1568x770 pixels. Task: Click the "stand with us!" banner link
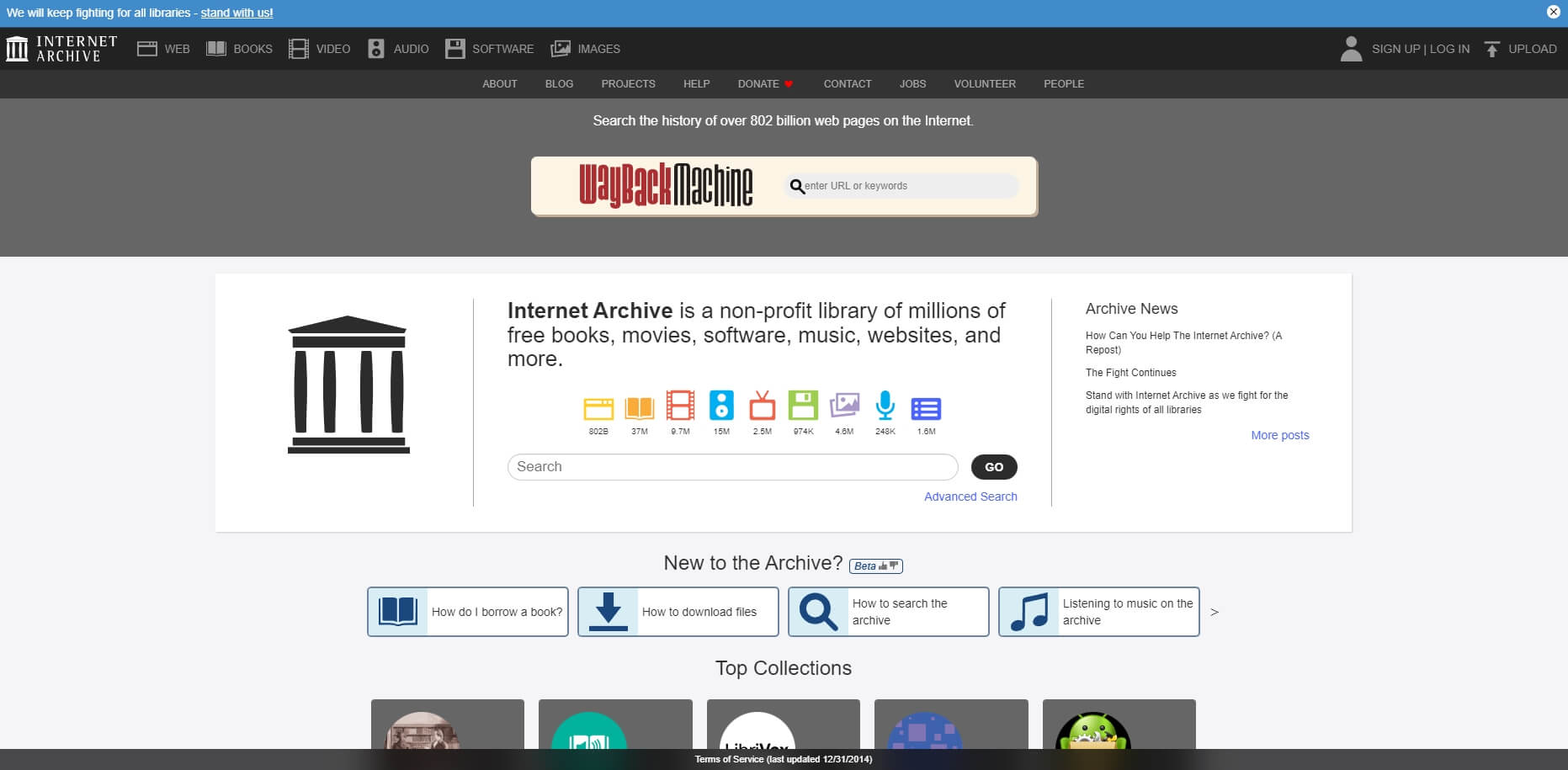[237, 13]
